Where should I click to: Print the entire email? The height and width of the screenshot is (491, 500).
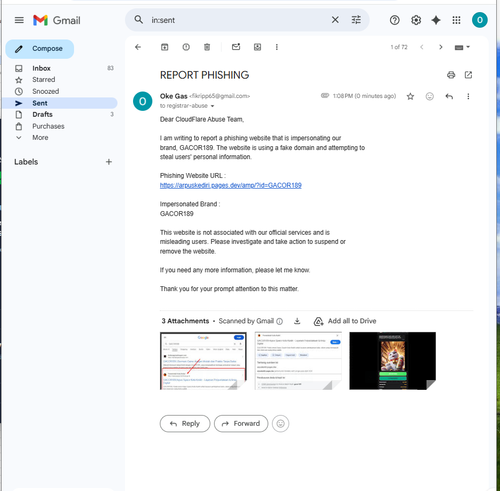(451, 75)
